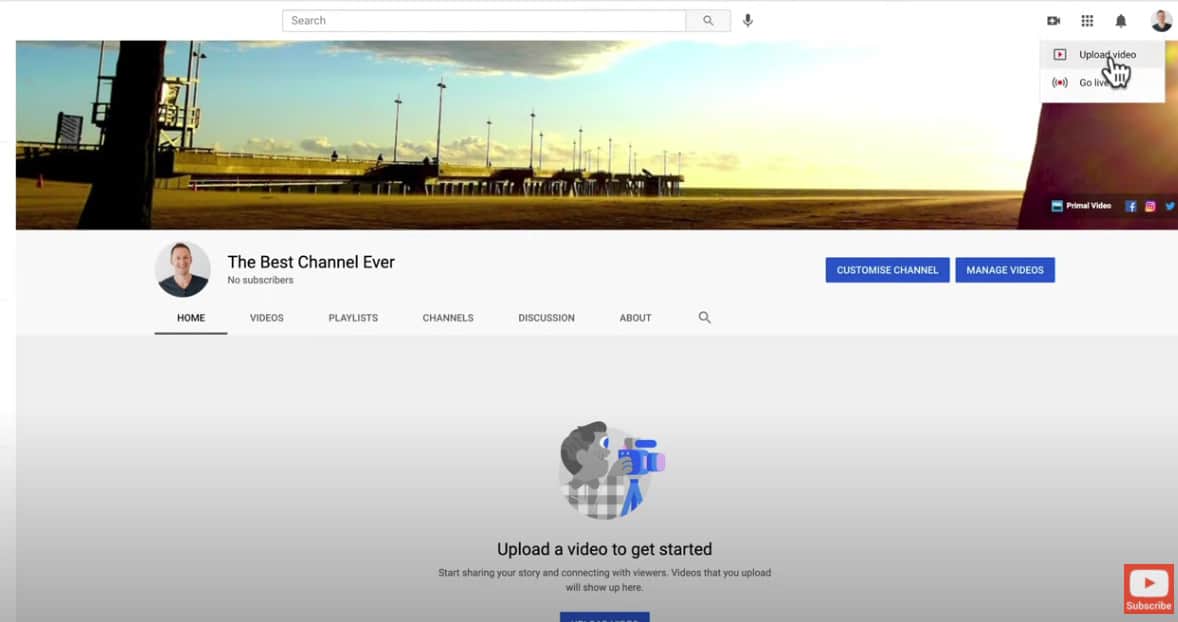Click the channel search icon beside About
The height and width of the screenshot is (622, 1178).
pyautogui.click(x=704, y=317)
